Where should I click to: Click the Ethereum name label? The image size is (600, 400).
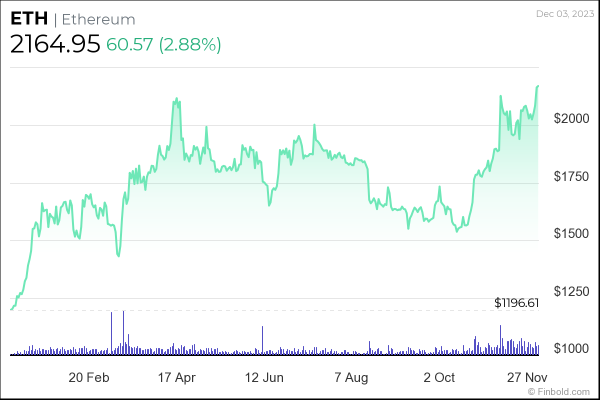(x=99, y=20)
